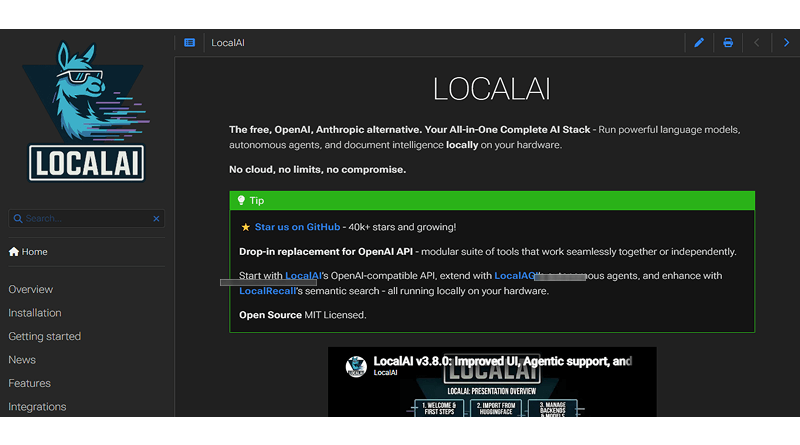
Task: Click the gold star icon
Action: click(x=245, y=227)
